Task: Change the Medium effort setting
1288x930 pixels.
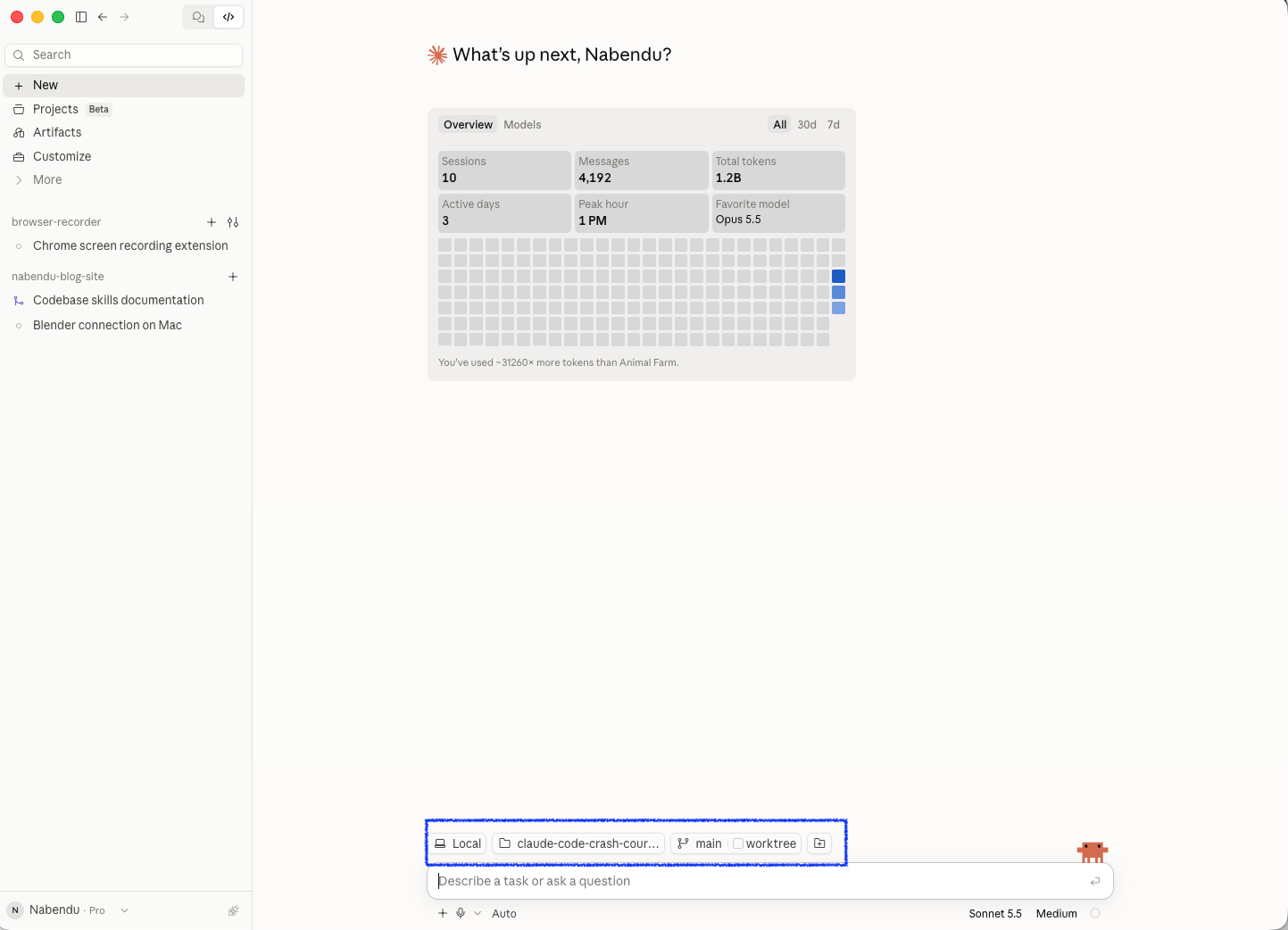Action: click(1057, 913)
